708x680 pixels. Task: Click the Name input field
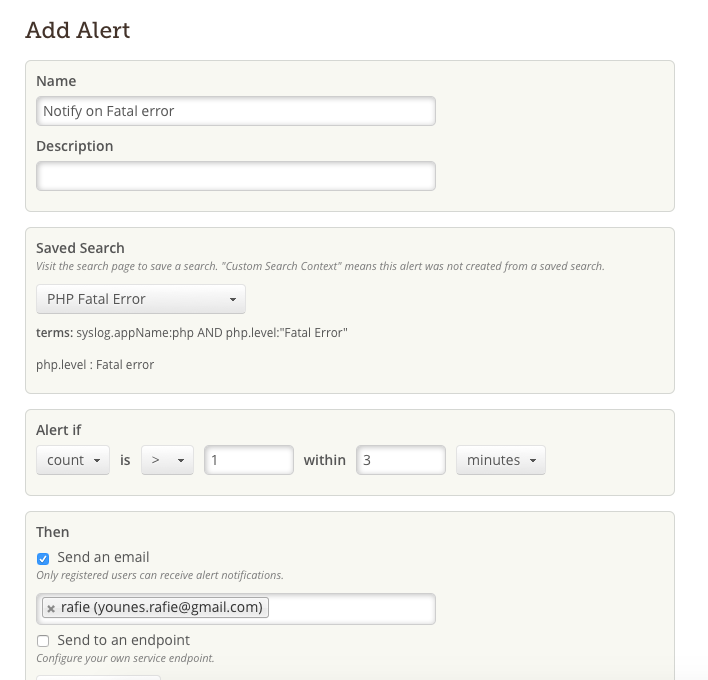[235, 111]
